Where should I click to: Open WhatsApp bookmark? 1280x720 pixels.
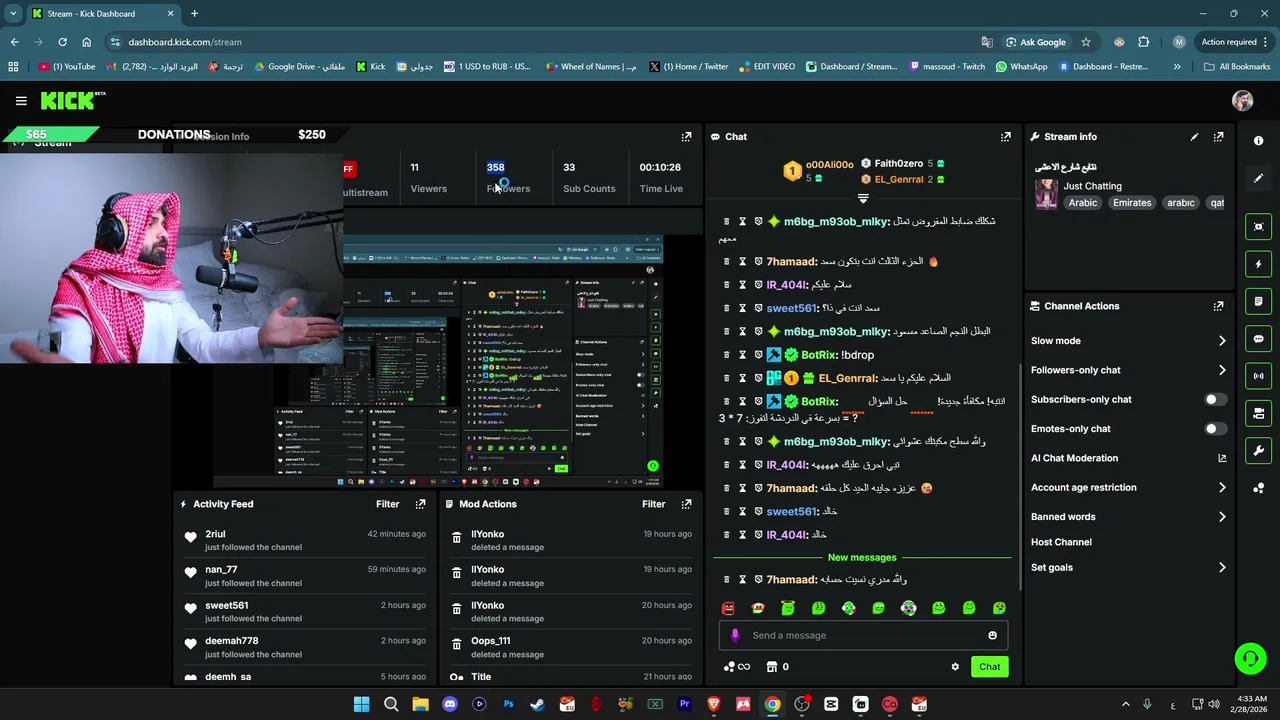coord(1021,67)
